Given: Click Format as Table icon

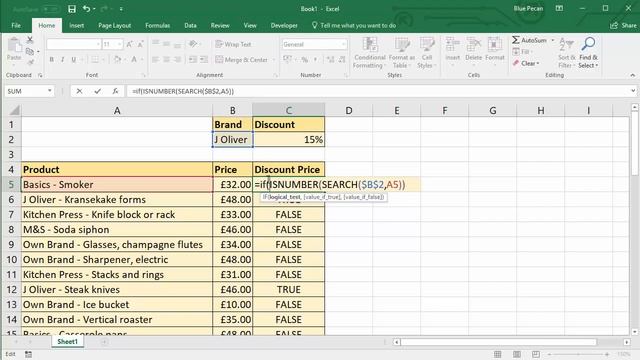Looking at the screenshot, I should pos(402,53).
